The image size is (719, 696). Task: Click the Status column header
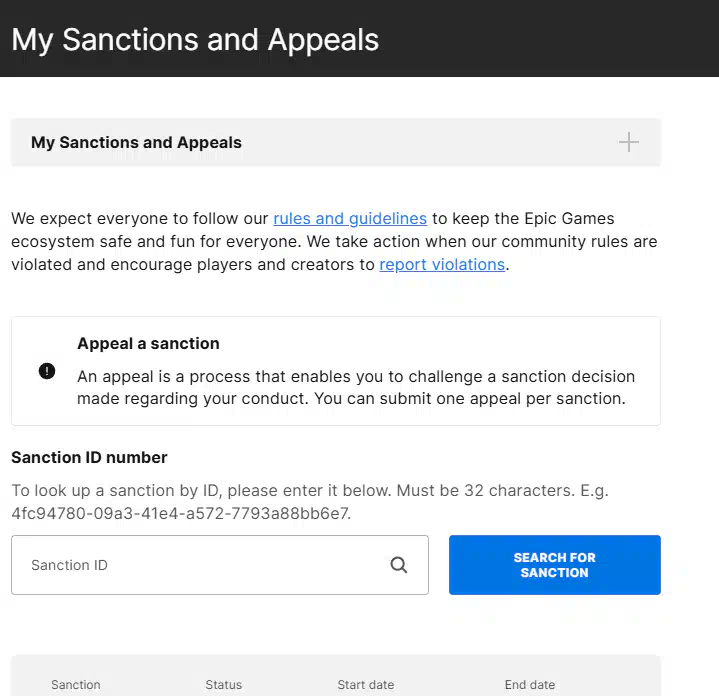coord(224,685)
